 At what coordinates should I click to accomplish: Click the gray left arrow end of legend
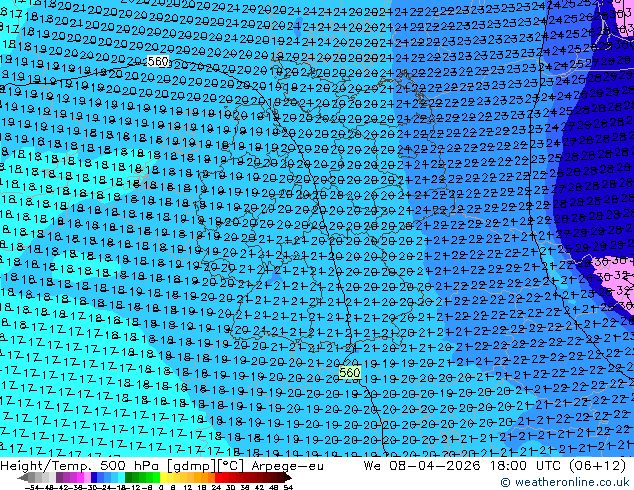click(23, 477)
